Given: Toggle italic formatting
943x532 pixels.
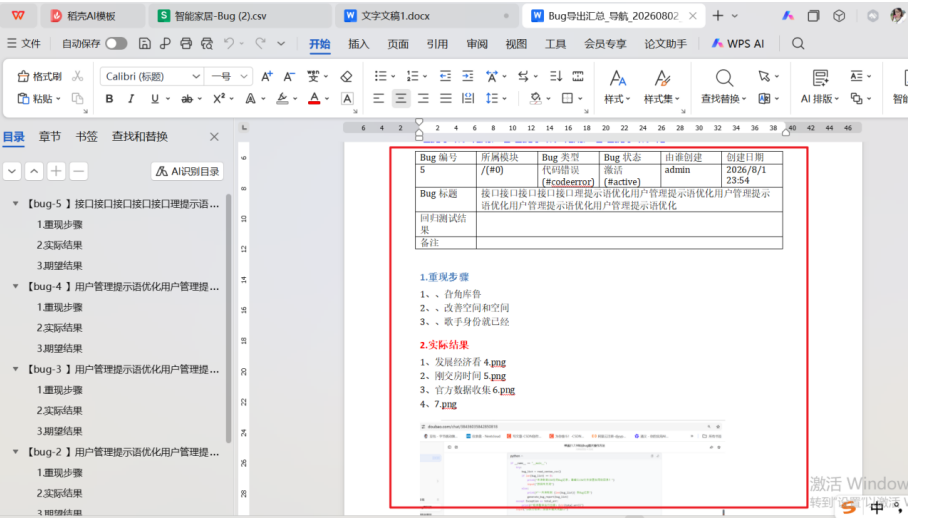Looking at the screenshot, I should (x=131, y=99).
